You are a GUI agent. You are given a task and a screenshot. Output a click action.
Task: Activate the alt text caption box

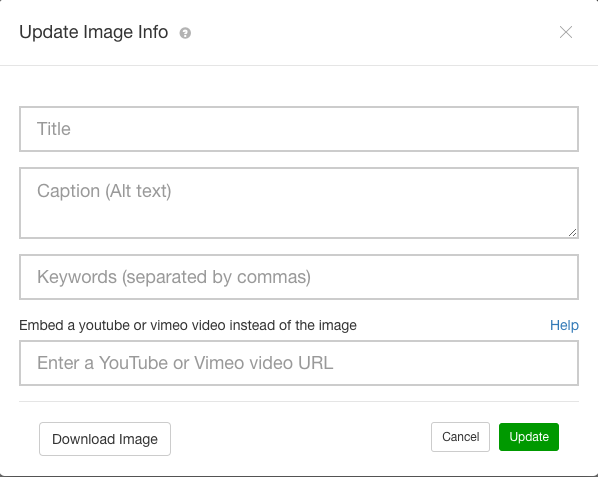(x=299, y=203)
